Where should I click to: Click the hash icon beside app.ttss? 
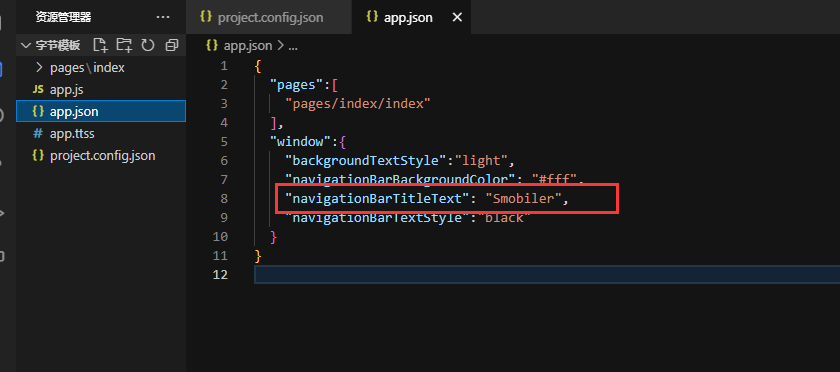pos(38,133)
